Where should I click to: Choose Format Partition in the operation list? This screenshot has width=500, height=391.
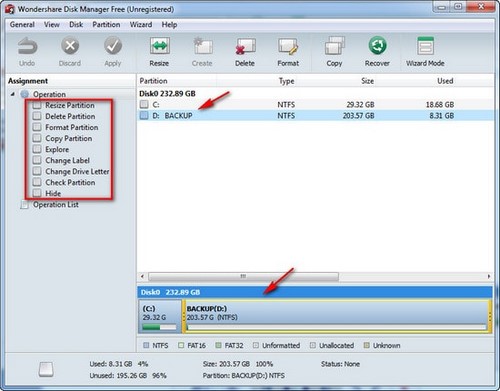coord(72,127)
